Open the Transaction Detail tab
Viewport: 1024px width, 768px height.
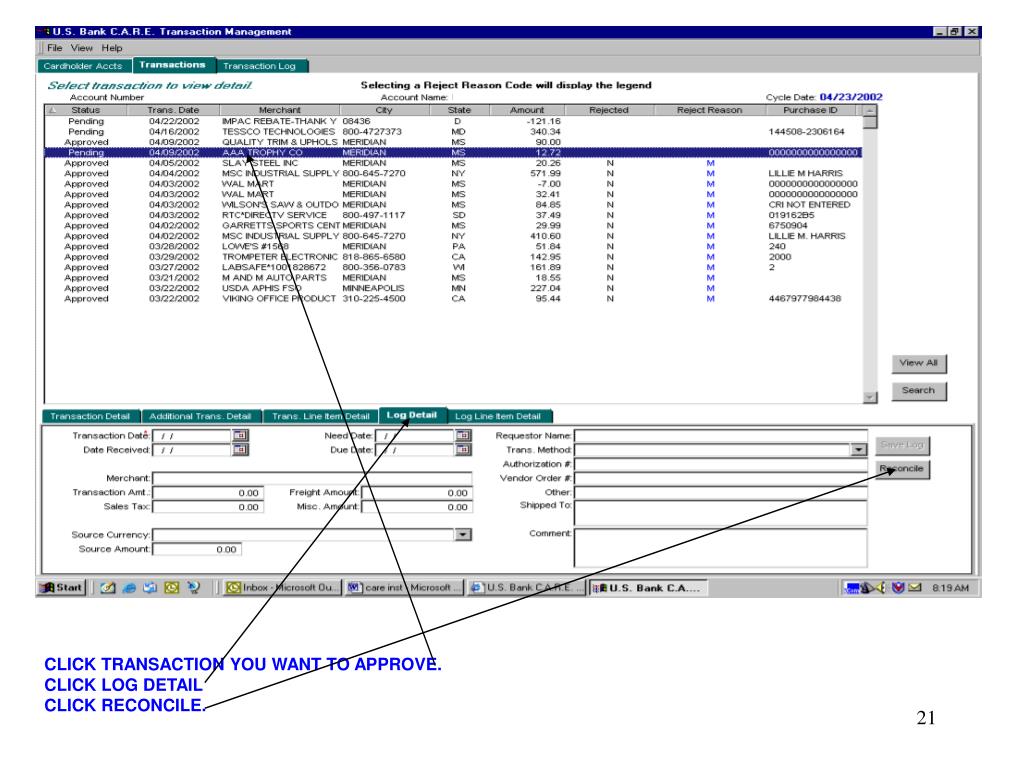click(90, 417)
